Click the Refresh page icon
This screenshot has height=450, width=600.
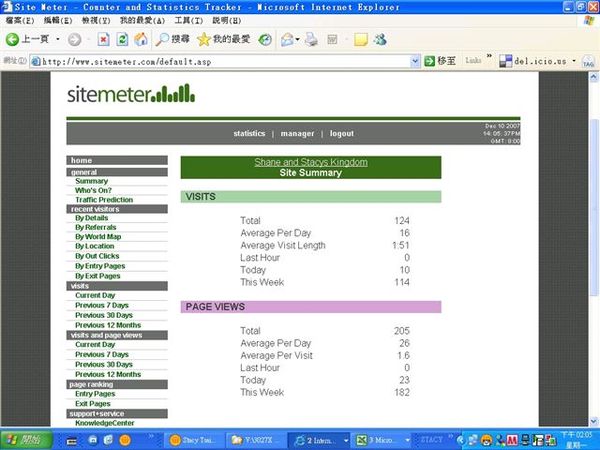click(122, 39)
